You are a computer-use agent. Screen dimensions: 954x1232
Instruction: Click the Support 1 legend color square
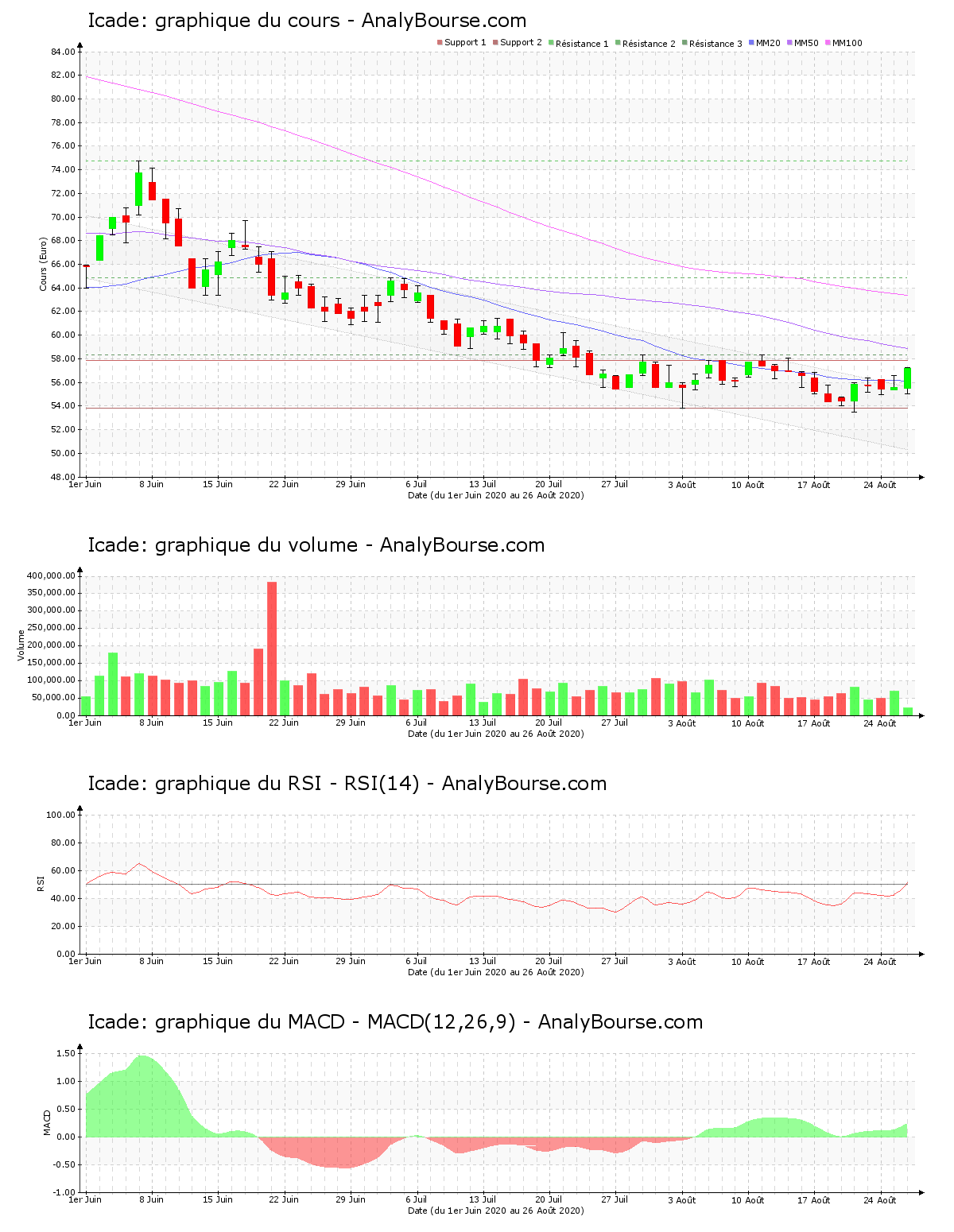point(440,43)
